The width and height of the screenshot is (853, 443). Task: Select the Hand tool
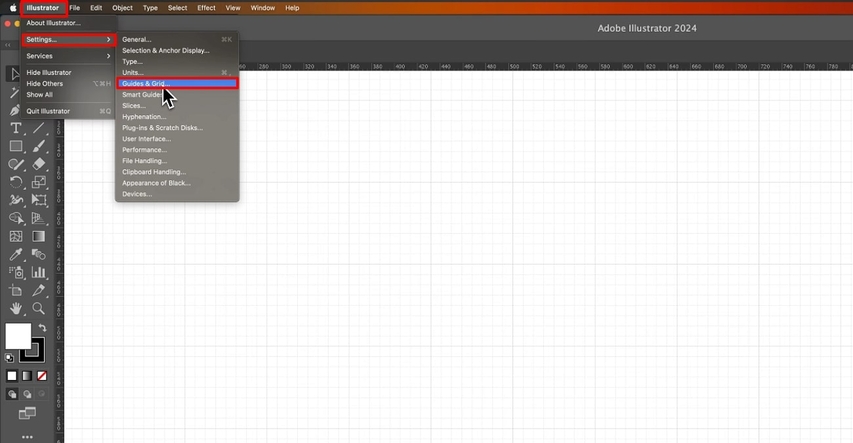tap(16, 308)
